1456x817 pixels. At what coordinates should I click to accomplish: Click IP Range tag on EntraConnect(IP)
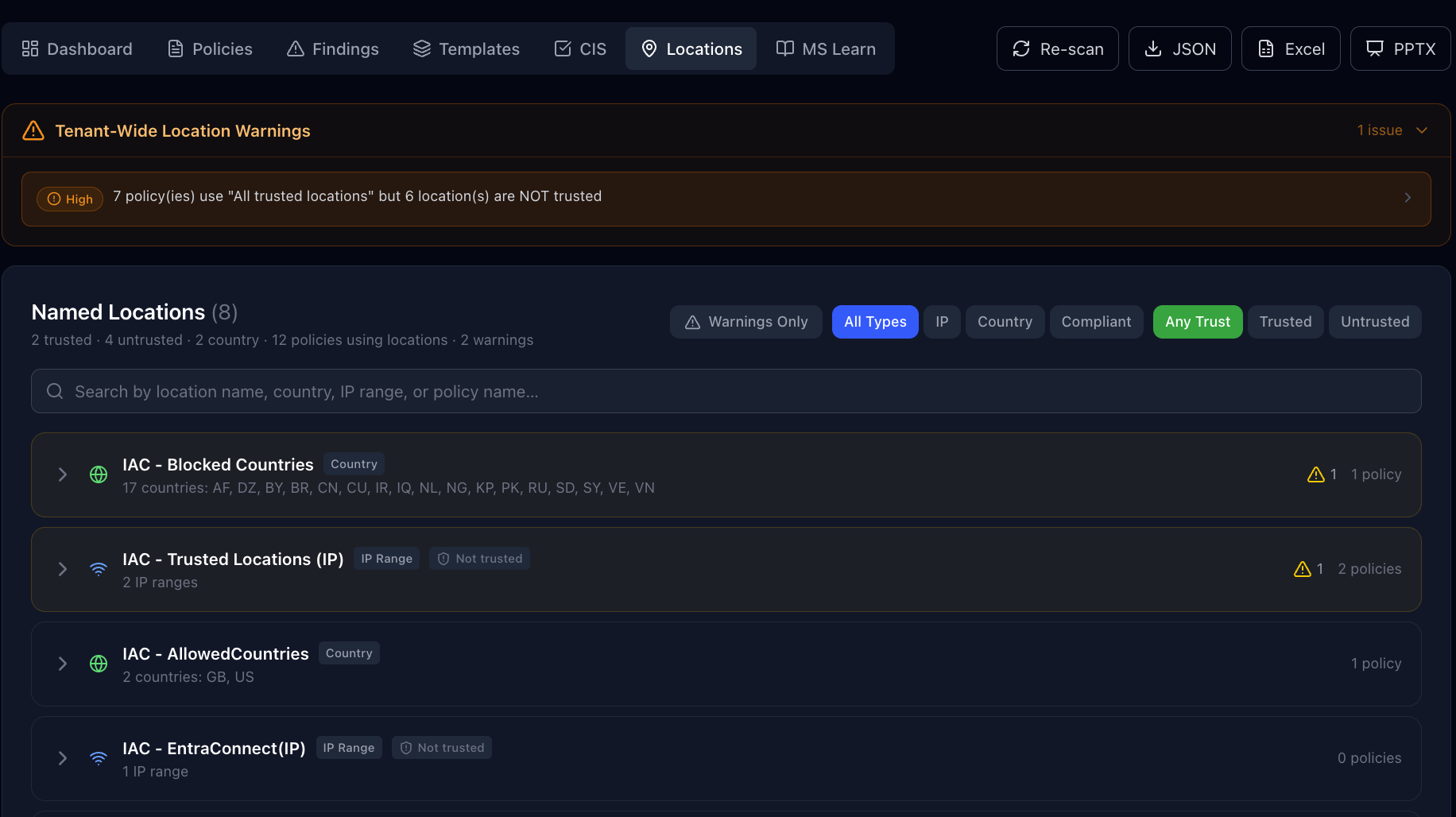349,748
